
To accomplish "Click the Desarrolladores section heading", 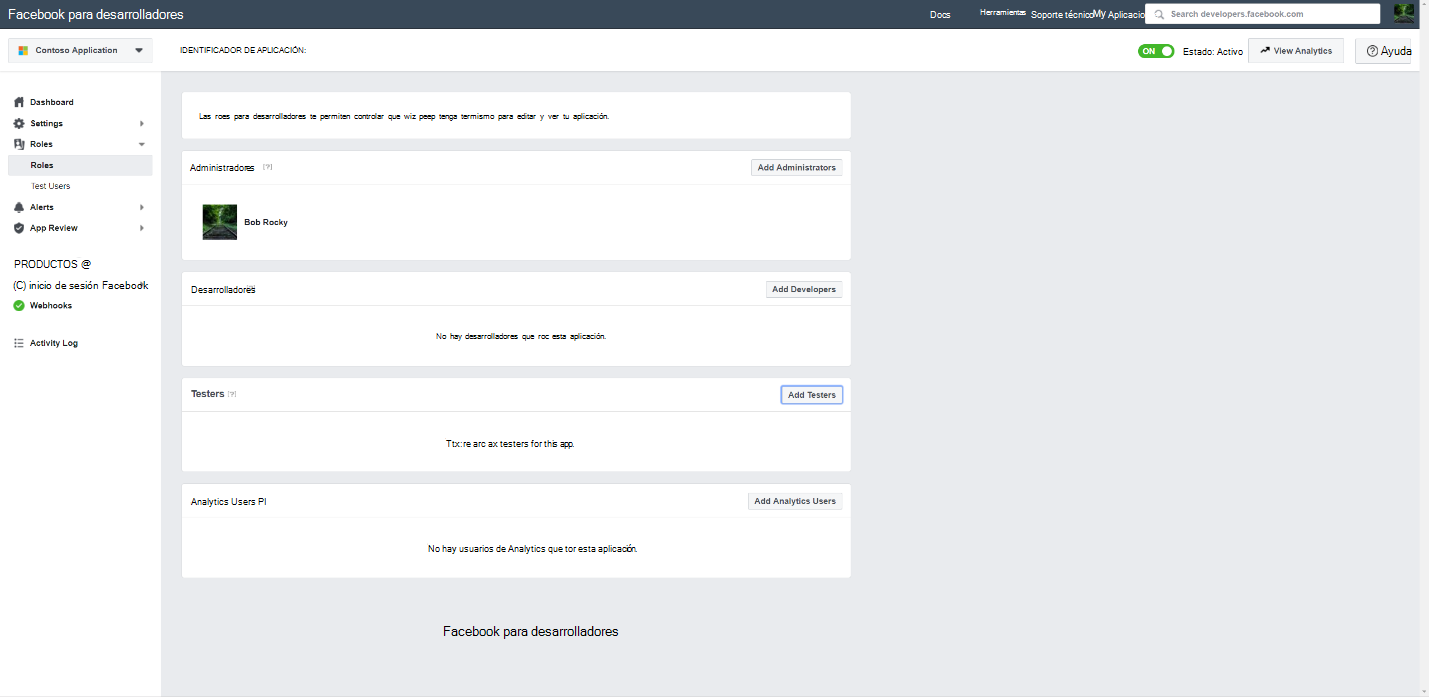I will coord(224,289).
